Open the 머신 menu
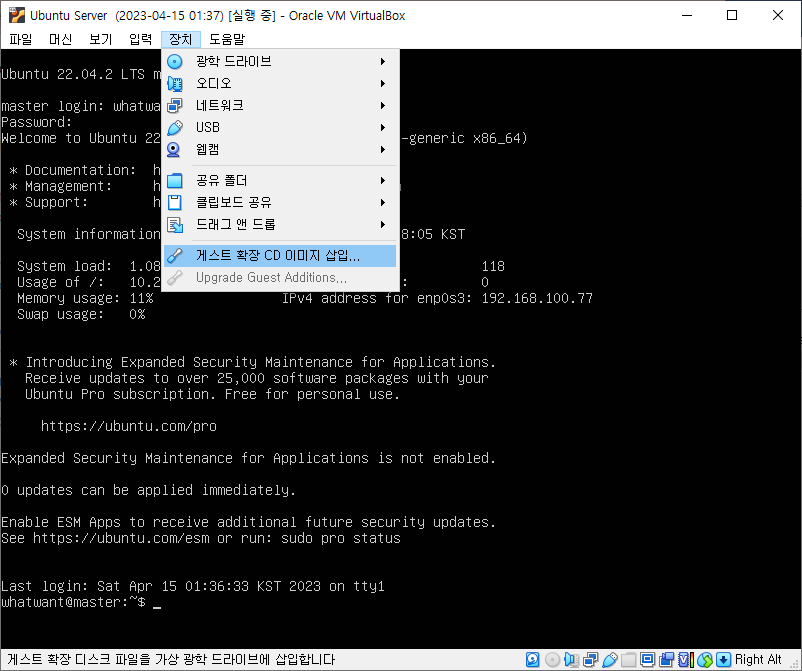This screenshot has width=802, height=671. click(x=60, y=39)
